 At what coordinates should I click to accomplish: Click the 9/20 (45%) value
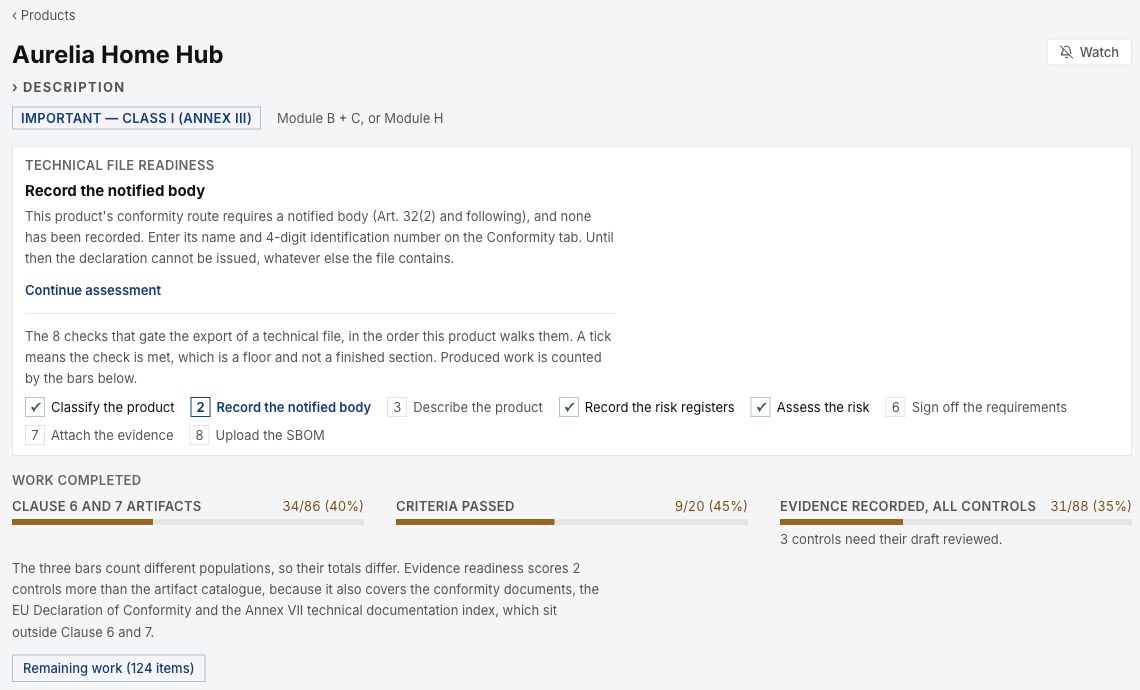pos(711,506)
